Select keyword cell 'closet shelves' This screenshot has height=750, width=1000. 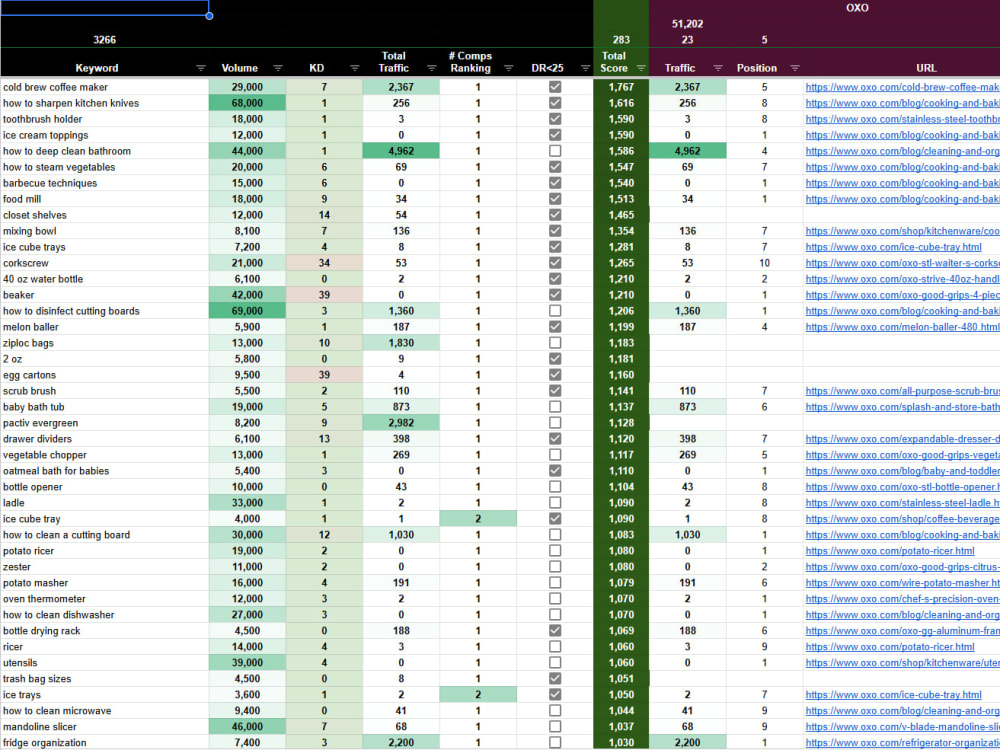tap(105, 215)
